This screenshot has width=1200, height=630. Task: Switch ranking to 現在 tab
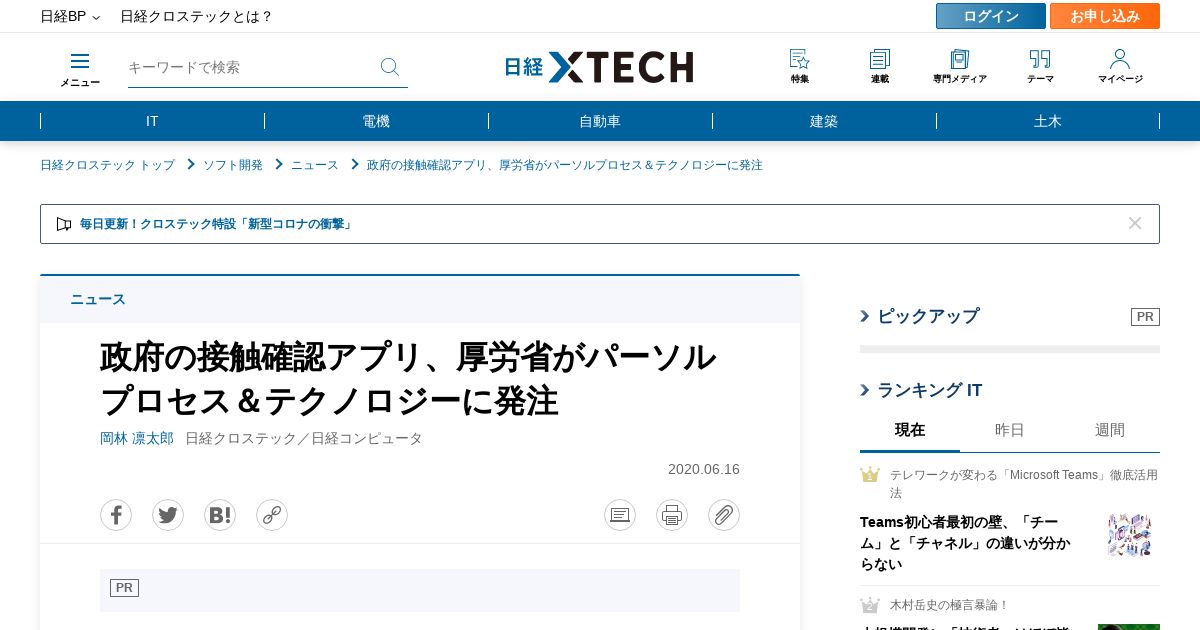(910, 430)
